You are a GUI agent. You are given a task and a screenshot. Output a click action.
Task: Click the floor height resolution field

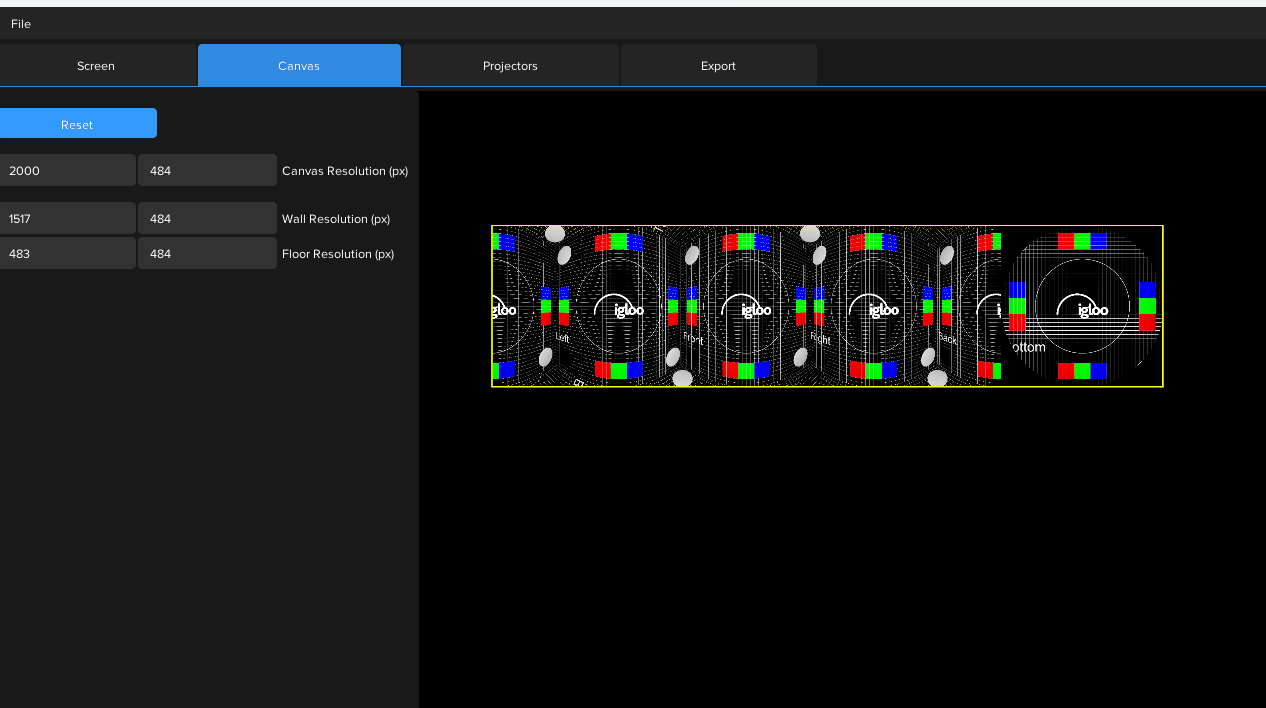click(x=207, y=253)
